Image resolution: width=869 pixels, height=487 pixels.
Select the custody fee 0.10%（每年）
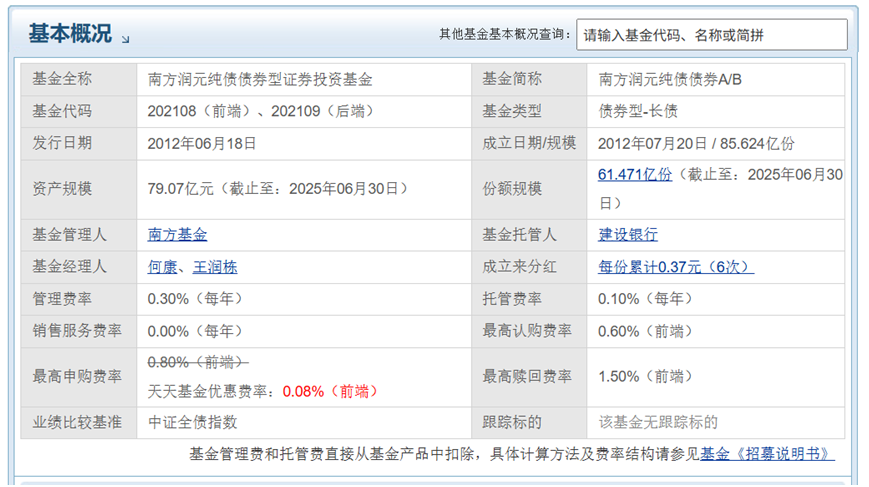648,299
